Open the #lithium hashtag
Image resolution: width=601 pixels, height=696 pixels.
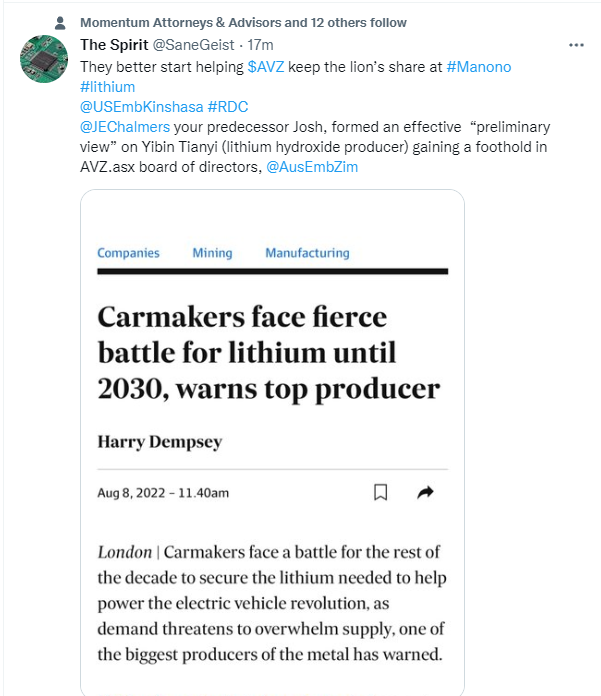(107, 86)
